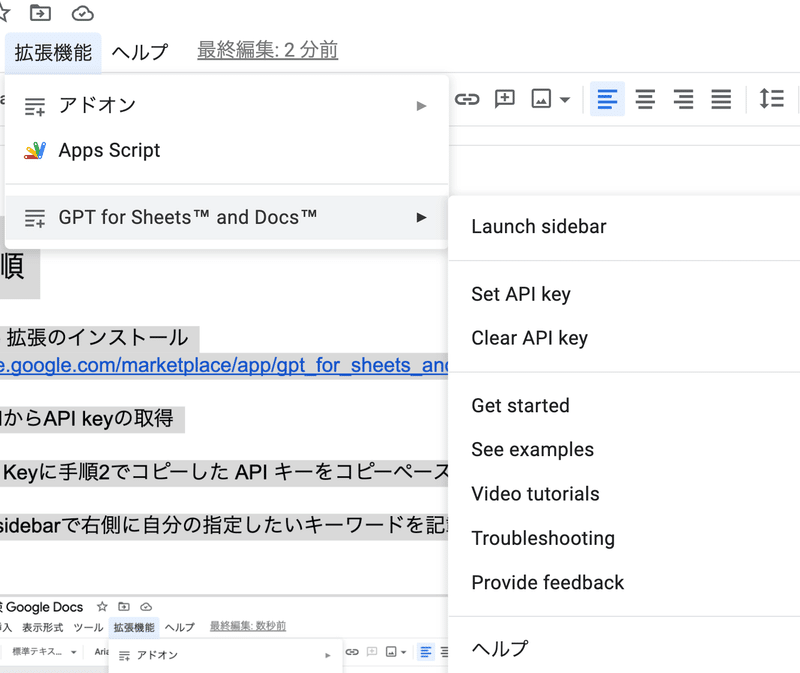Select Set API key from the menu

pyautogui.click(x=520, y=294)
